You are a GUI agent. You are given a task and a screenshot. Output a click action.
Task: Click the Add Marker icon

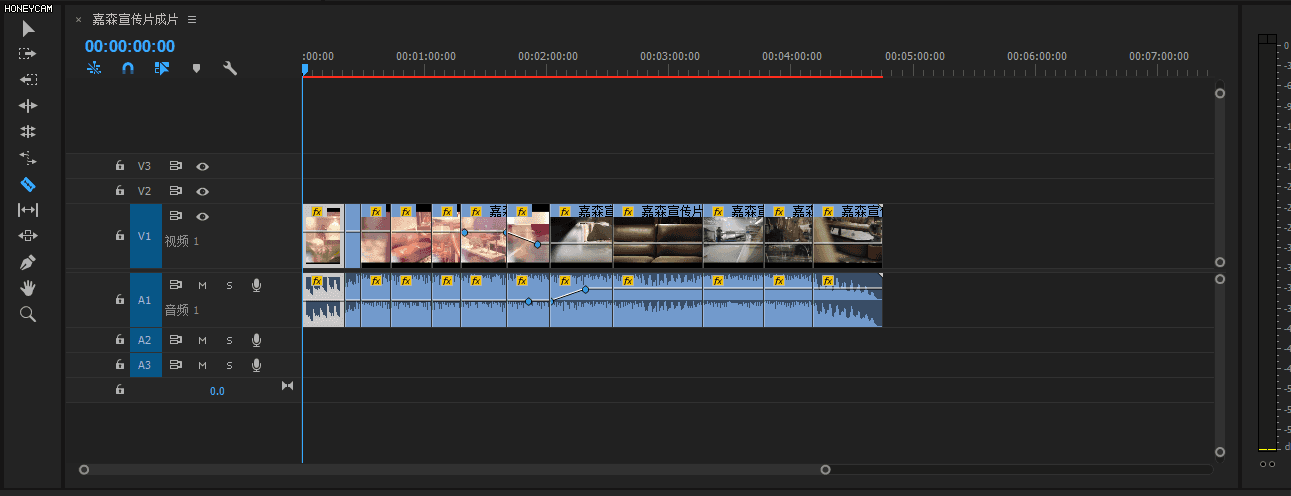pos(196,69)
